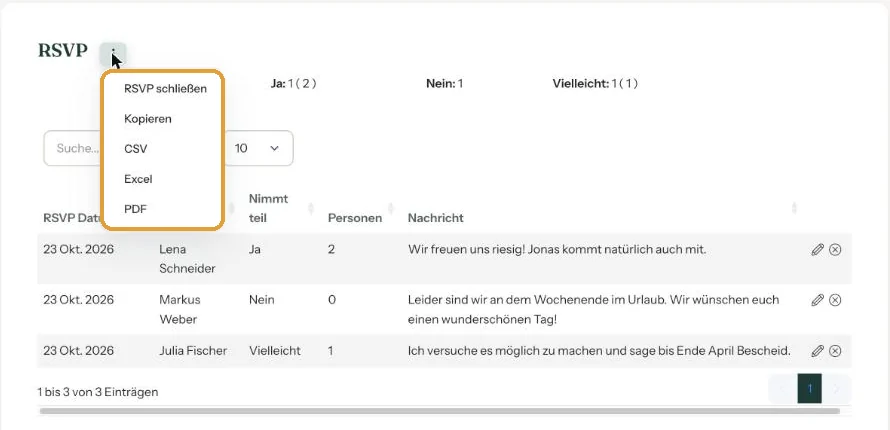This screenshot has width=890, height=430.
Task: Edit Markus Weber's RSVP entry
Action: [817, 300]
